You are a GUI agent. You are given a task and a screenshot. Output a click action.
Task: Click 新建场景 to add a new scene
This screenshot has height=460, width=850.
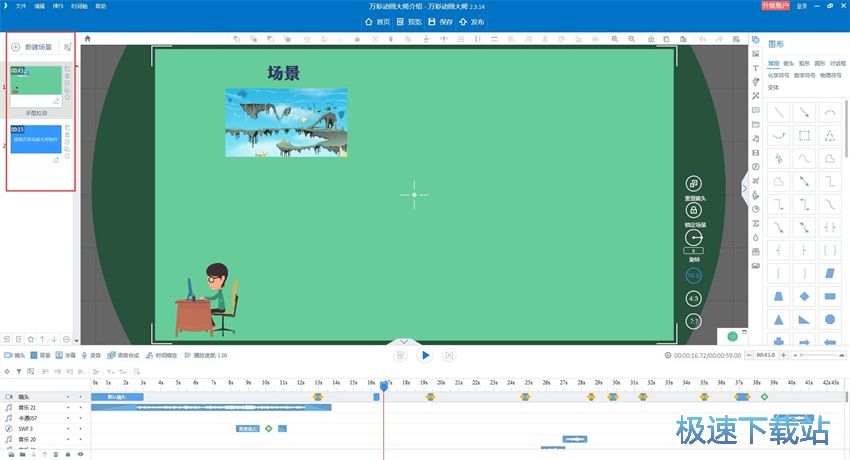[x=32, y=47]
